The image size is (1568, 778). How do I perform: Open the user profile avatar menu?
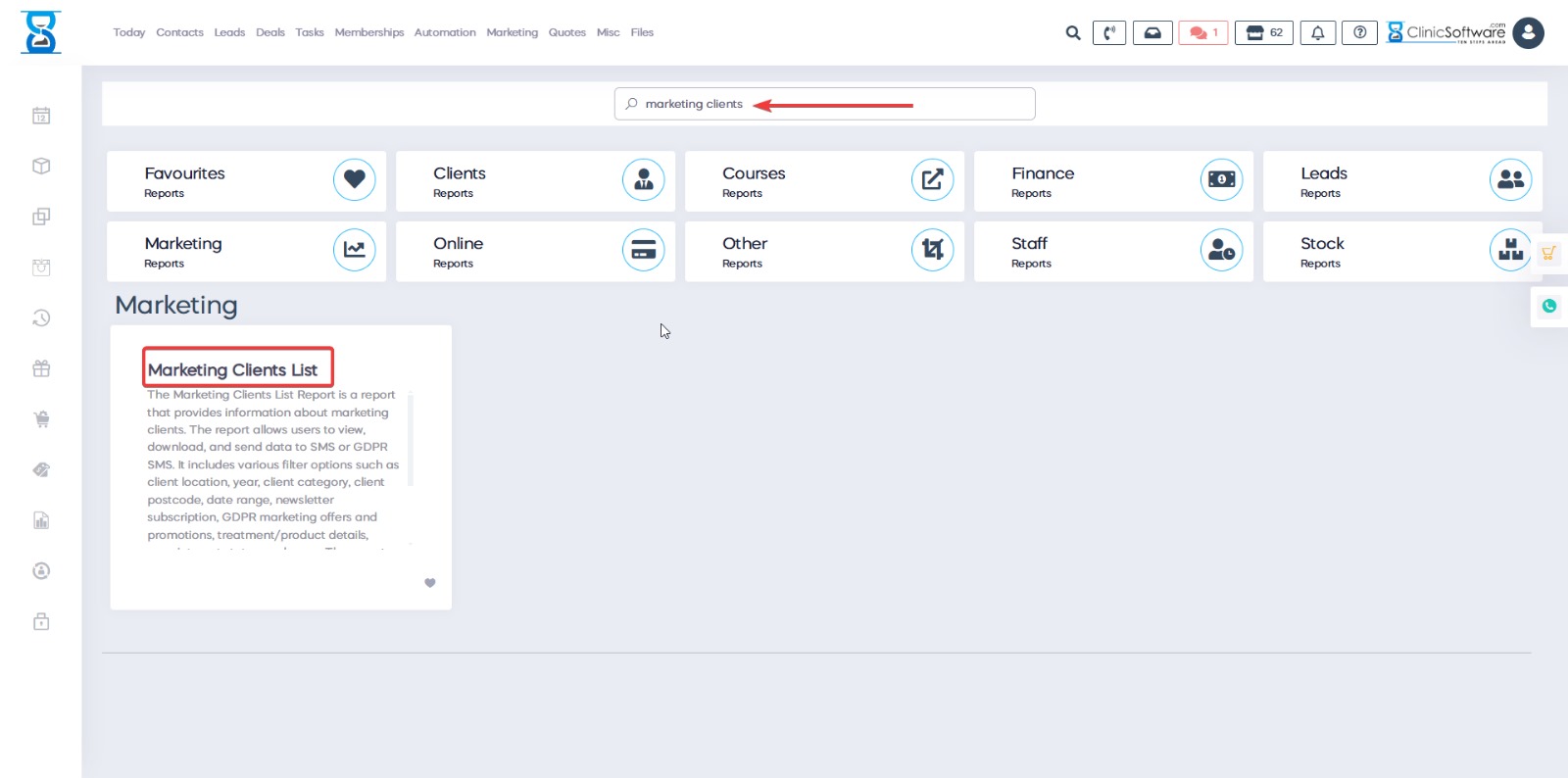[1528, 33]
